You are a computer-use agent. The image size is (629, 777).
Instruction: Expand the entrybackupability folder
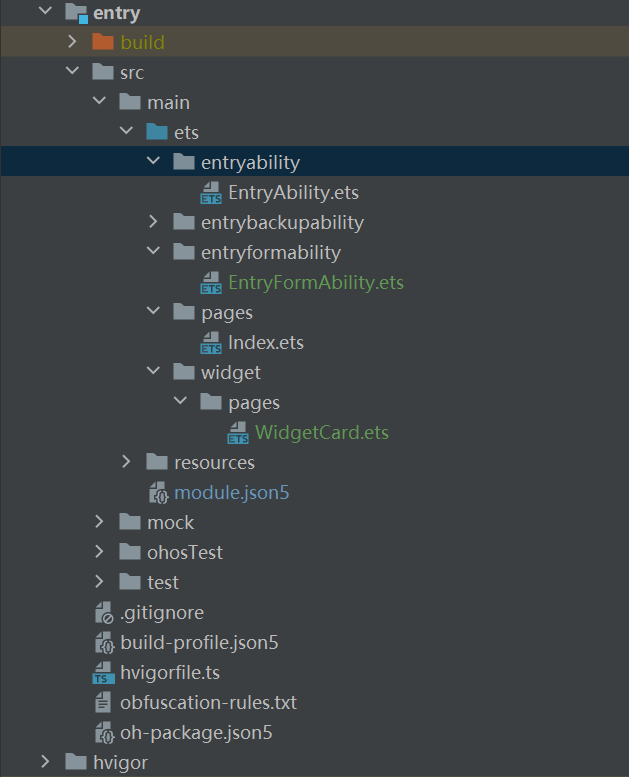(x=153, y=222)
